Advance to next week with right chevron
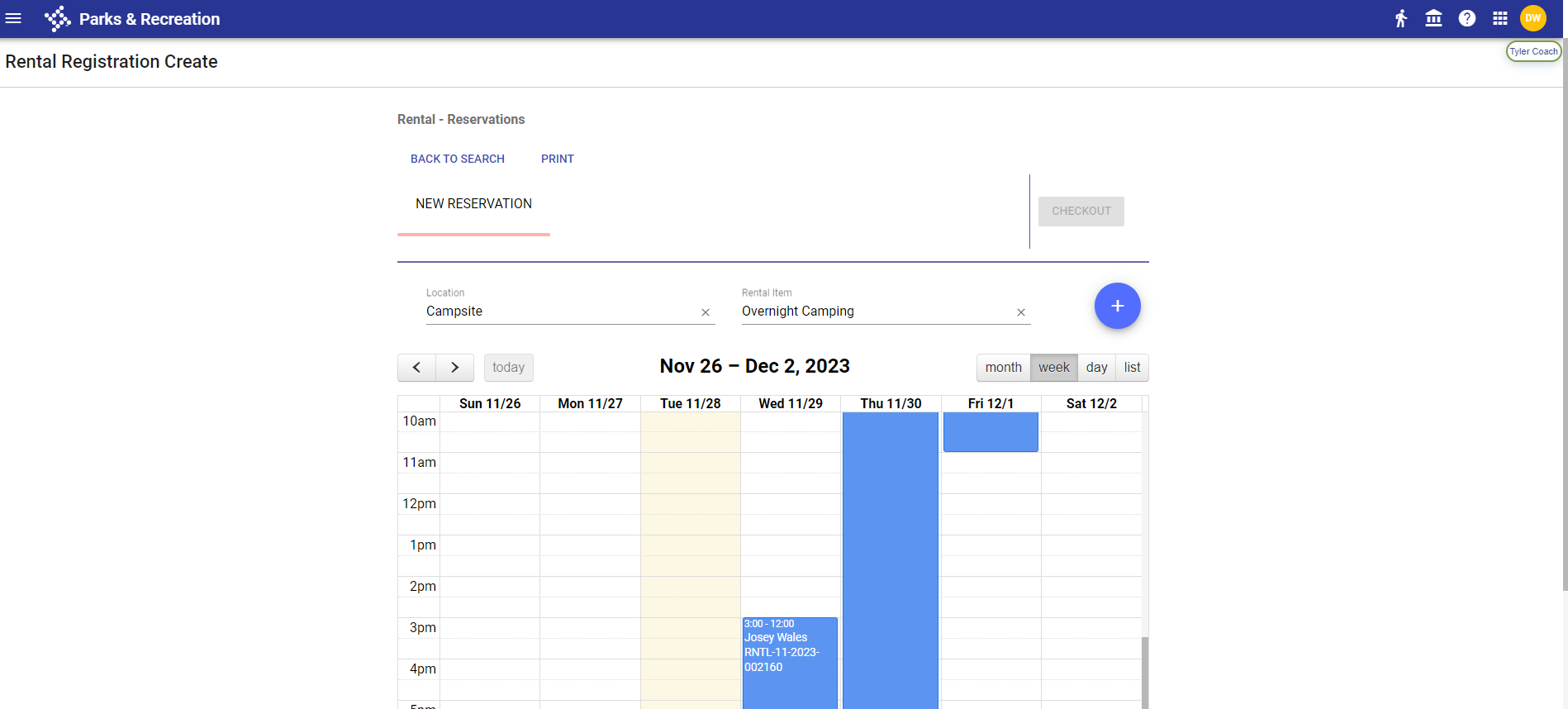Screen dimensions: 1568x709 tap(454, 368)
